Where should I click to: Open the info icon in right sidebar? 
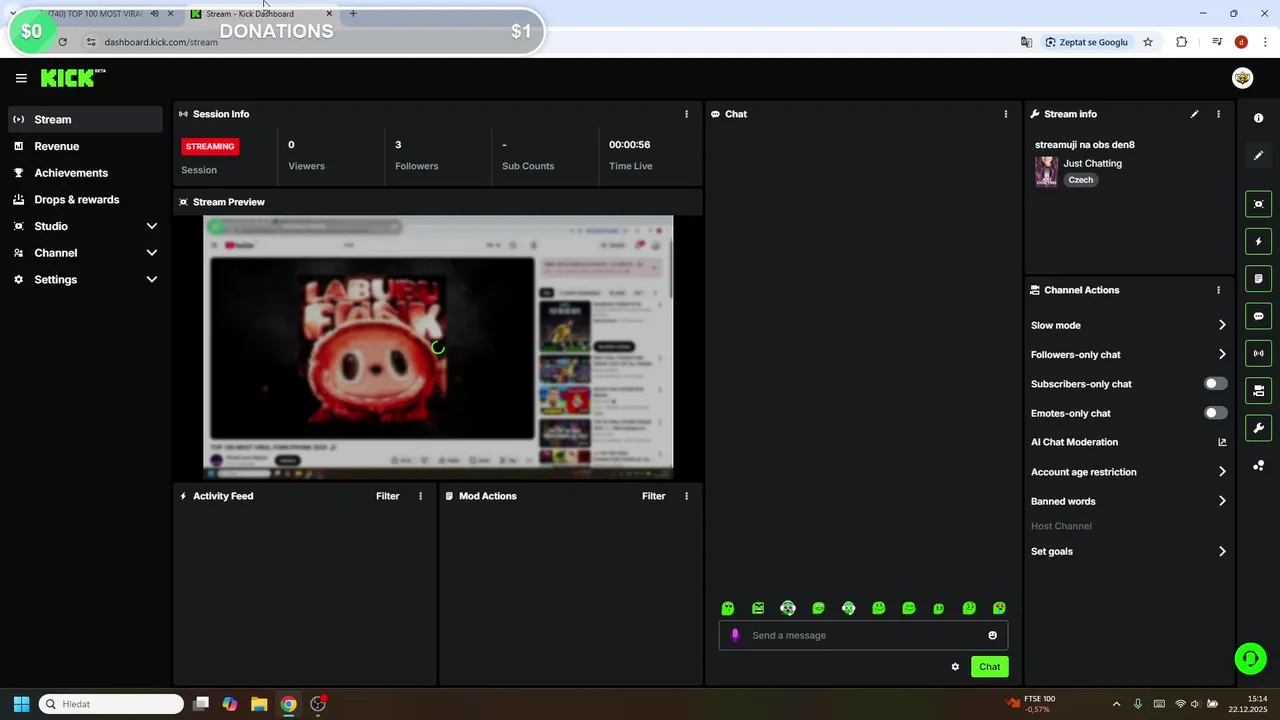(1258, 118)
